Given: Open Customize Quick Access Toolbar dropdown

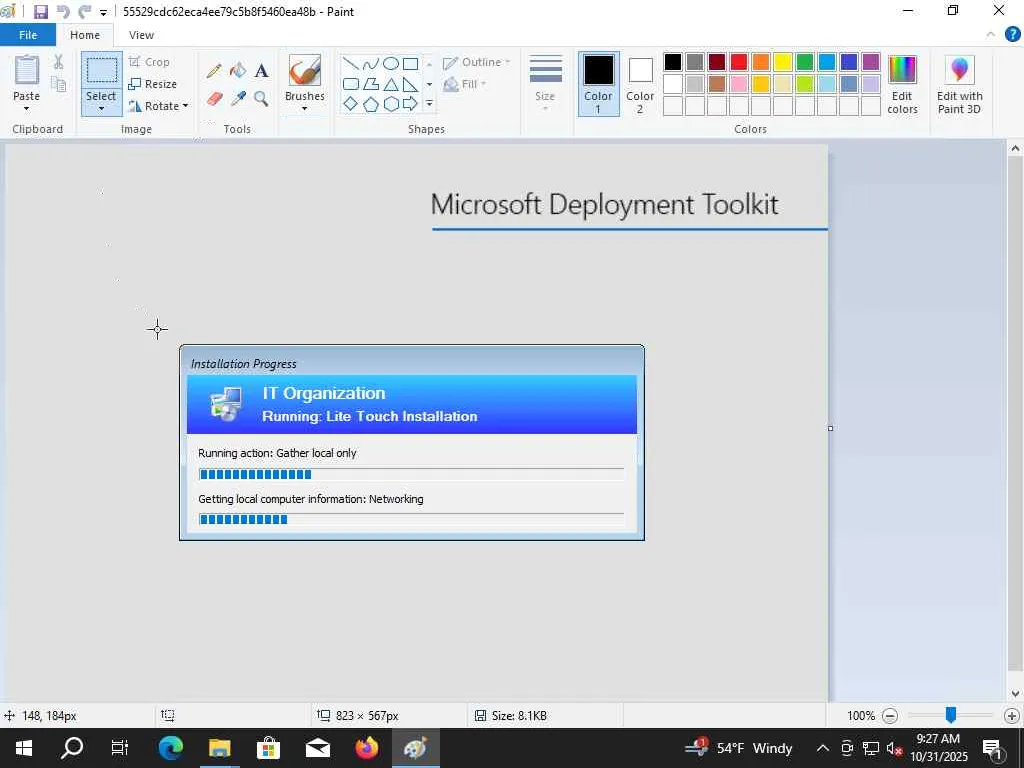Looking at the screenshot, I should 103,12.
